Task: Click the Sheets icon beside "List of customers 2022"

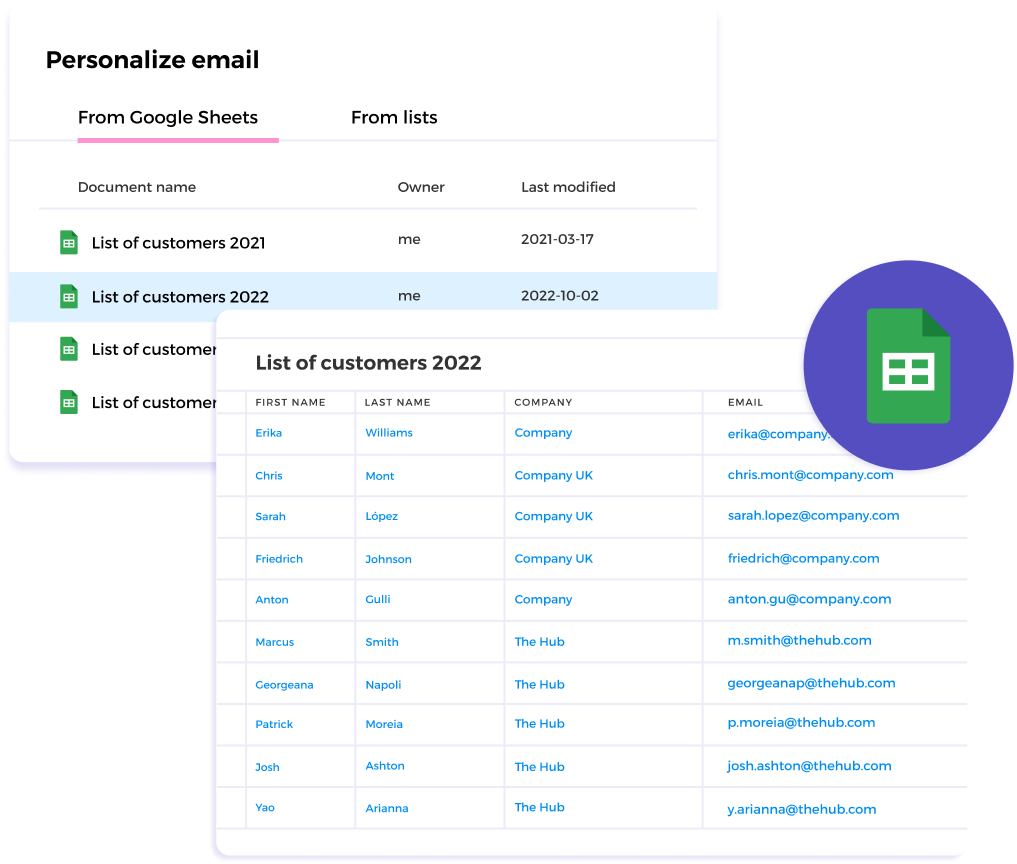Action: click(68, 296)
